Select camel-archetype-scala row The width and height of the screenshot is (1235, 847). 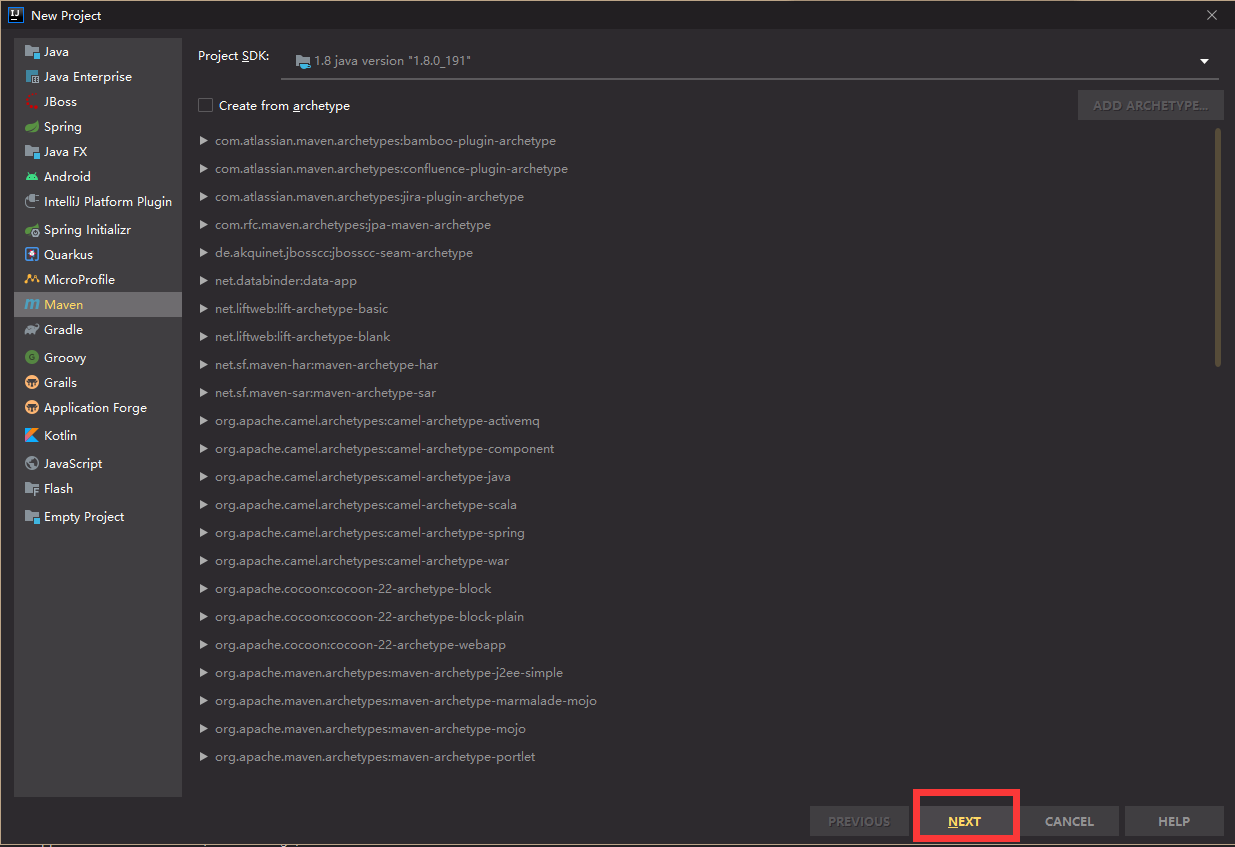coord(706,505)
